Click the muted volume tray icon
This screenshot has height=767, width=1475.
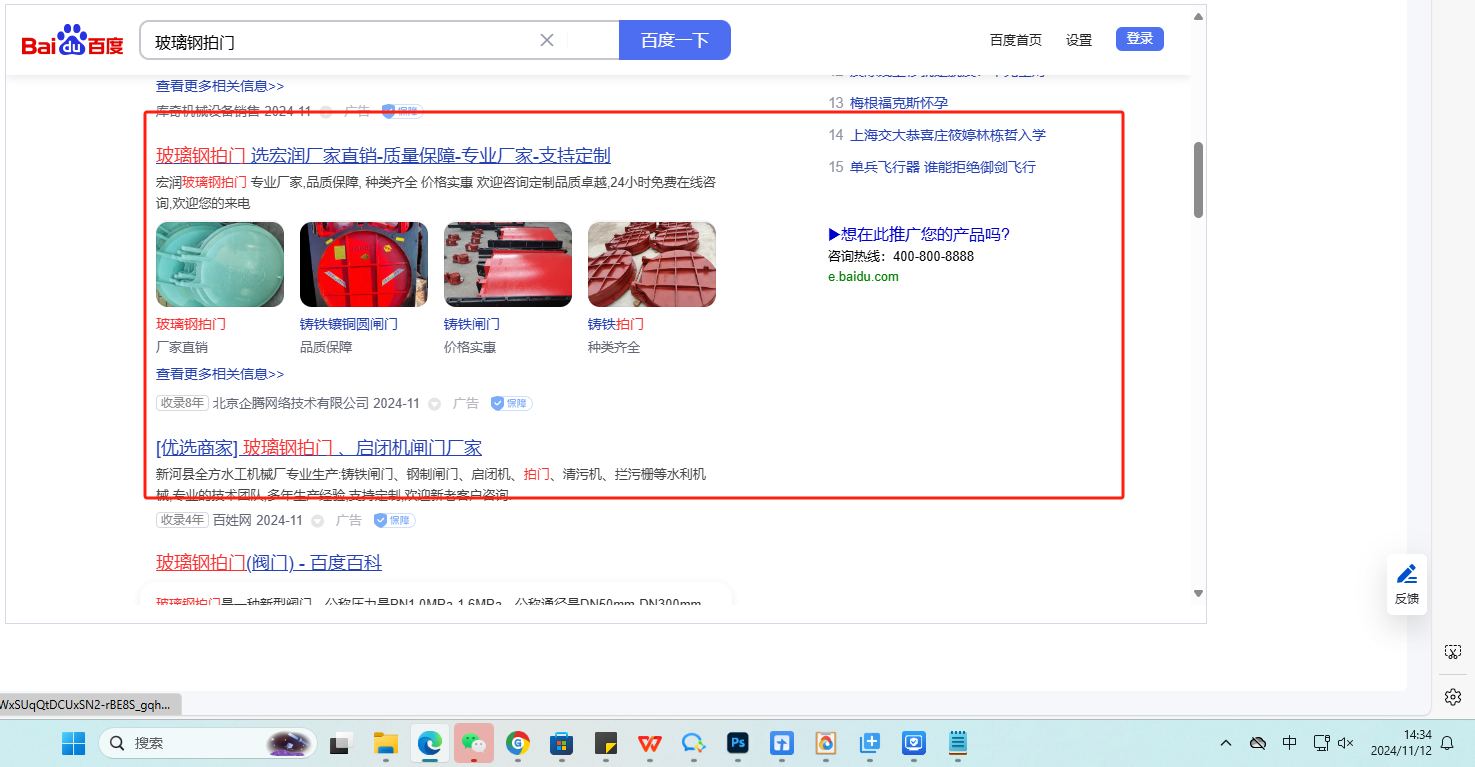coord(1346,743)
